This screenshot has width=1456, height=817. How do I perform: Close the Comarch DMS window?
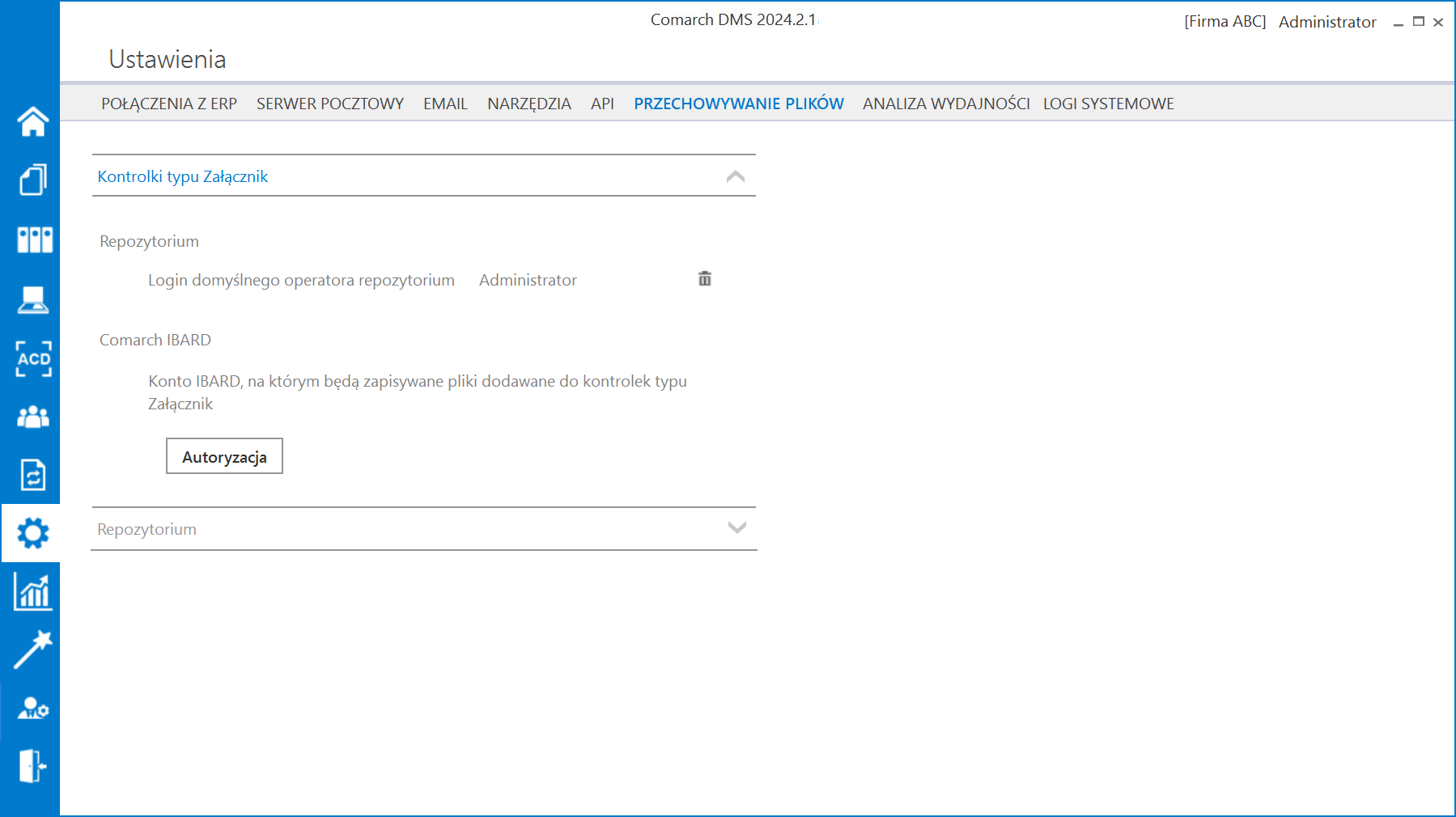pyautogui.click(x=1438, y=23)
